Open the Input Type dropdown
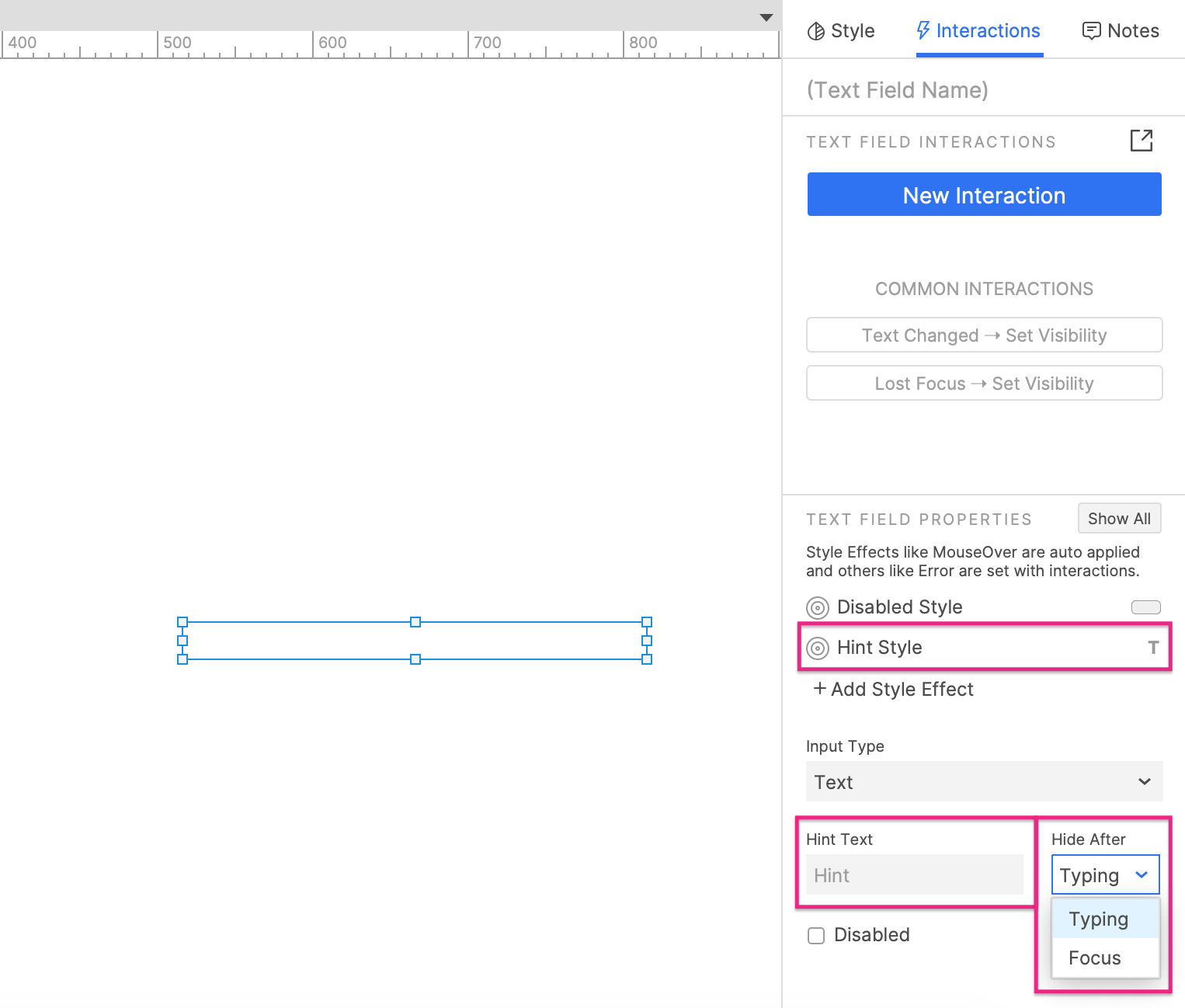The height and width of the screenshot is (1008, 1185). [x=983, y=781]
